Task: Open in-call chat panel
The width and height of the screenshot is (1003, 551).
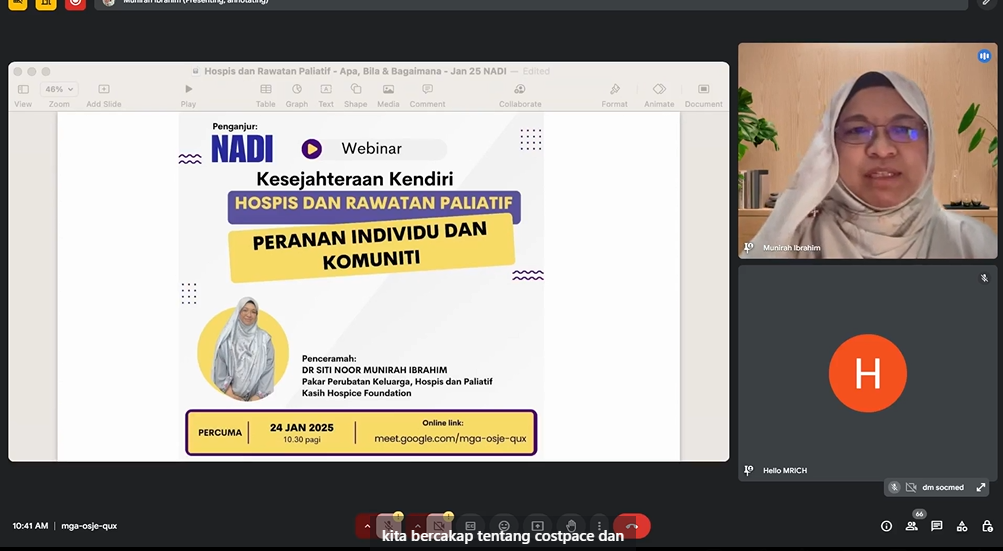Action: pos(936,526)
